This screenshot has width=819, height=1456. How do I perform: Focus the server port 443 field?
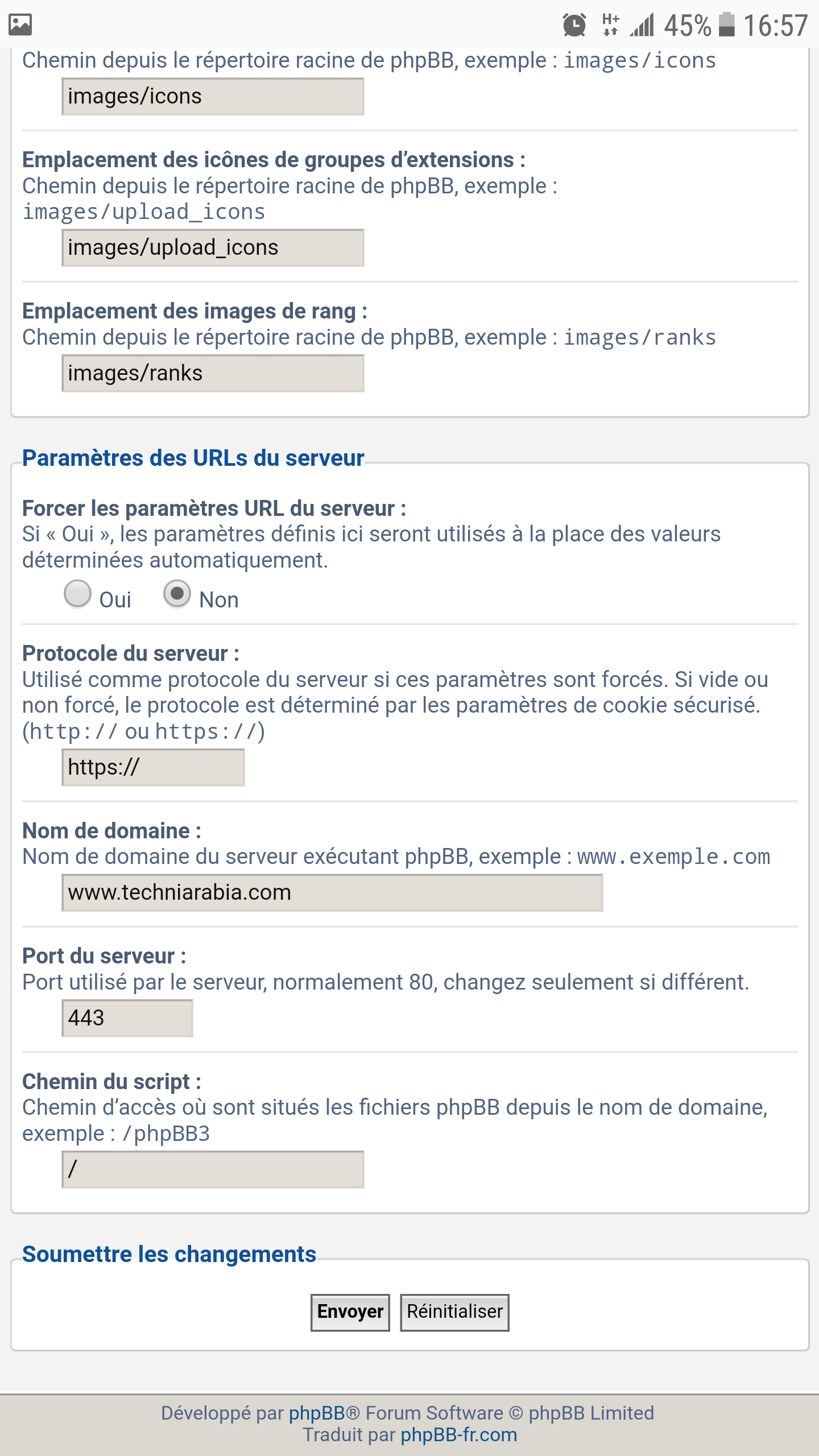[x=127, y=1018]
